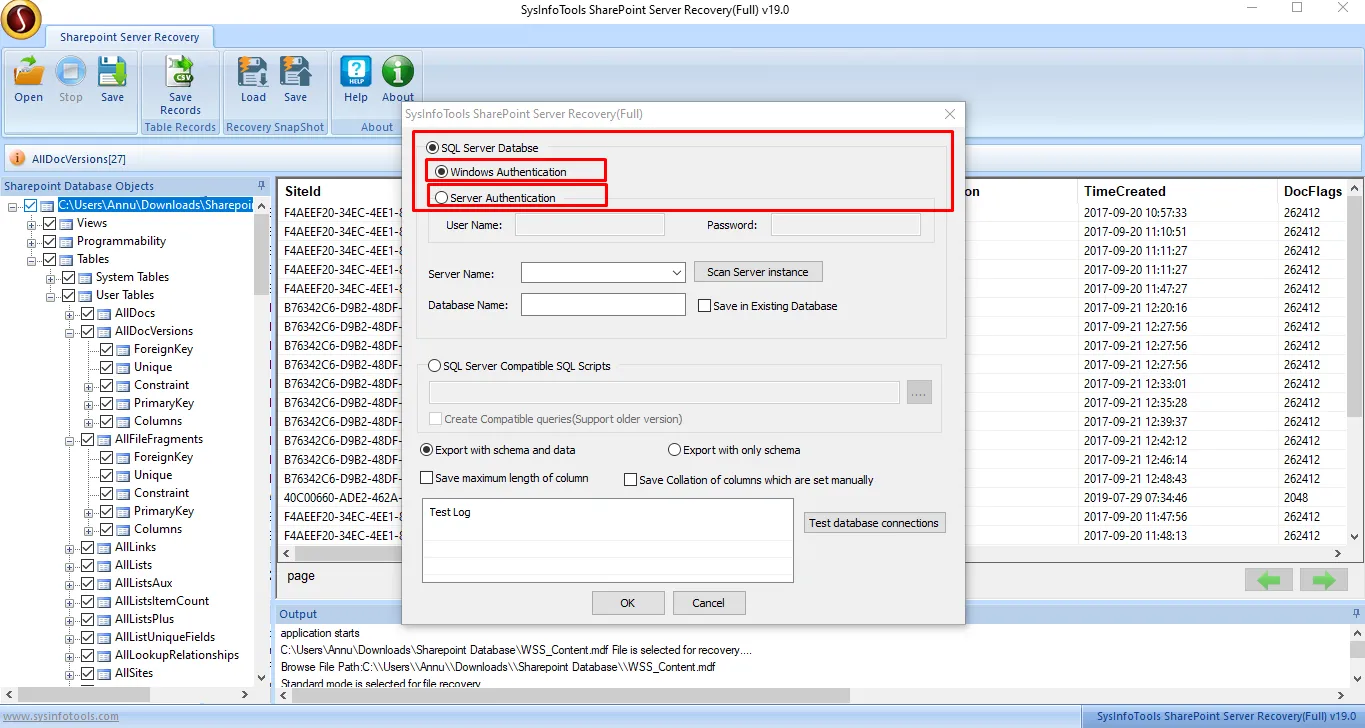
Task: Click Test database connections button
Action: tap(874, 523)
